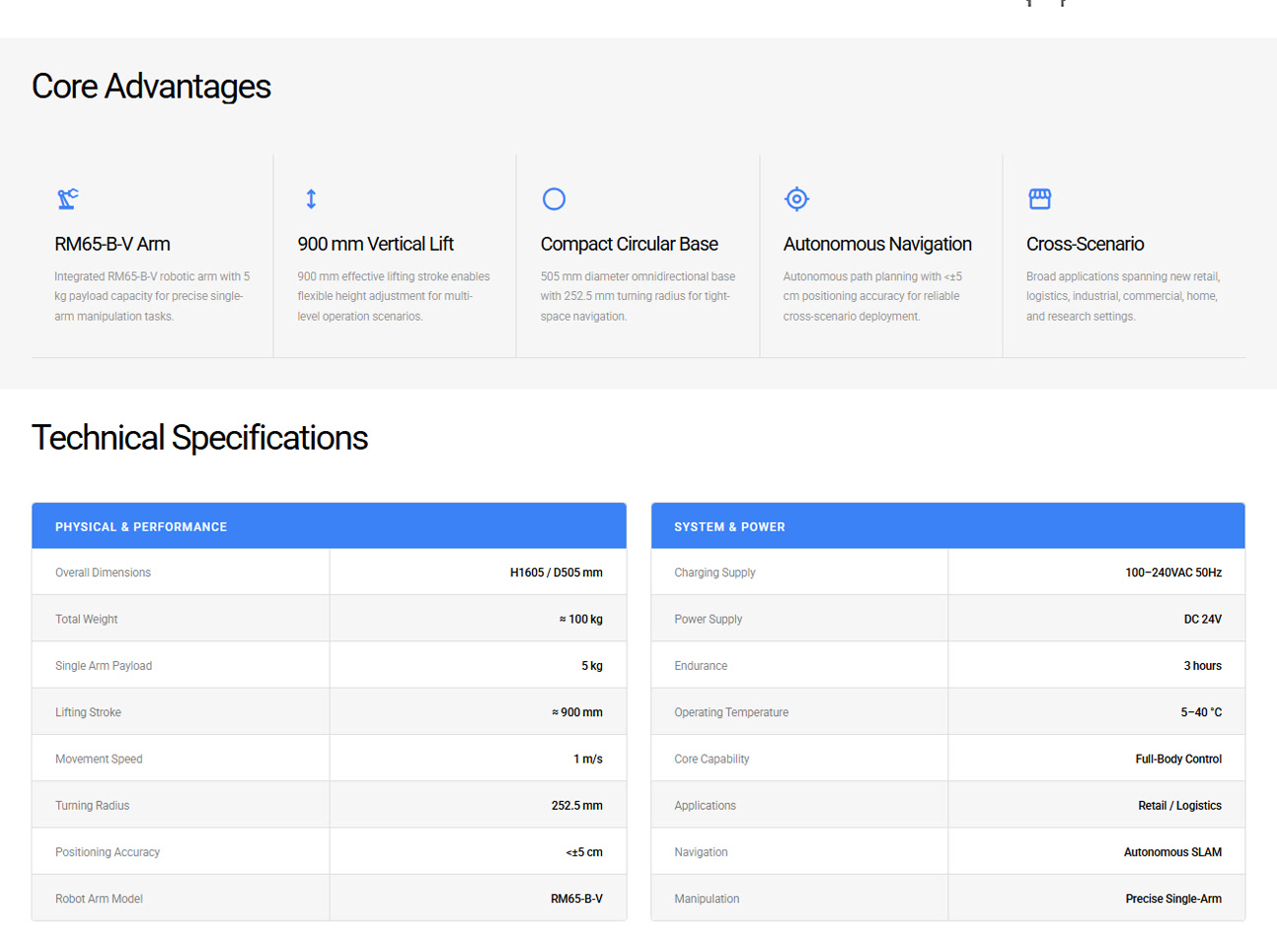Click the Precise Single-Arm value

(x=1173, y=899)
